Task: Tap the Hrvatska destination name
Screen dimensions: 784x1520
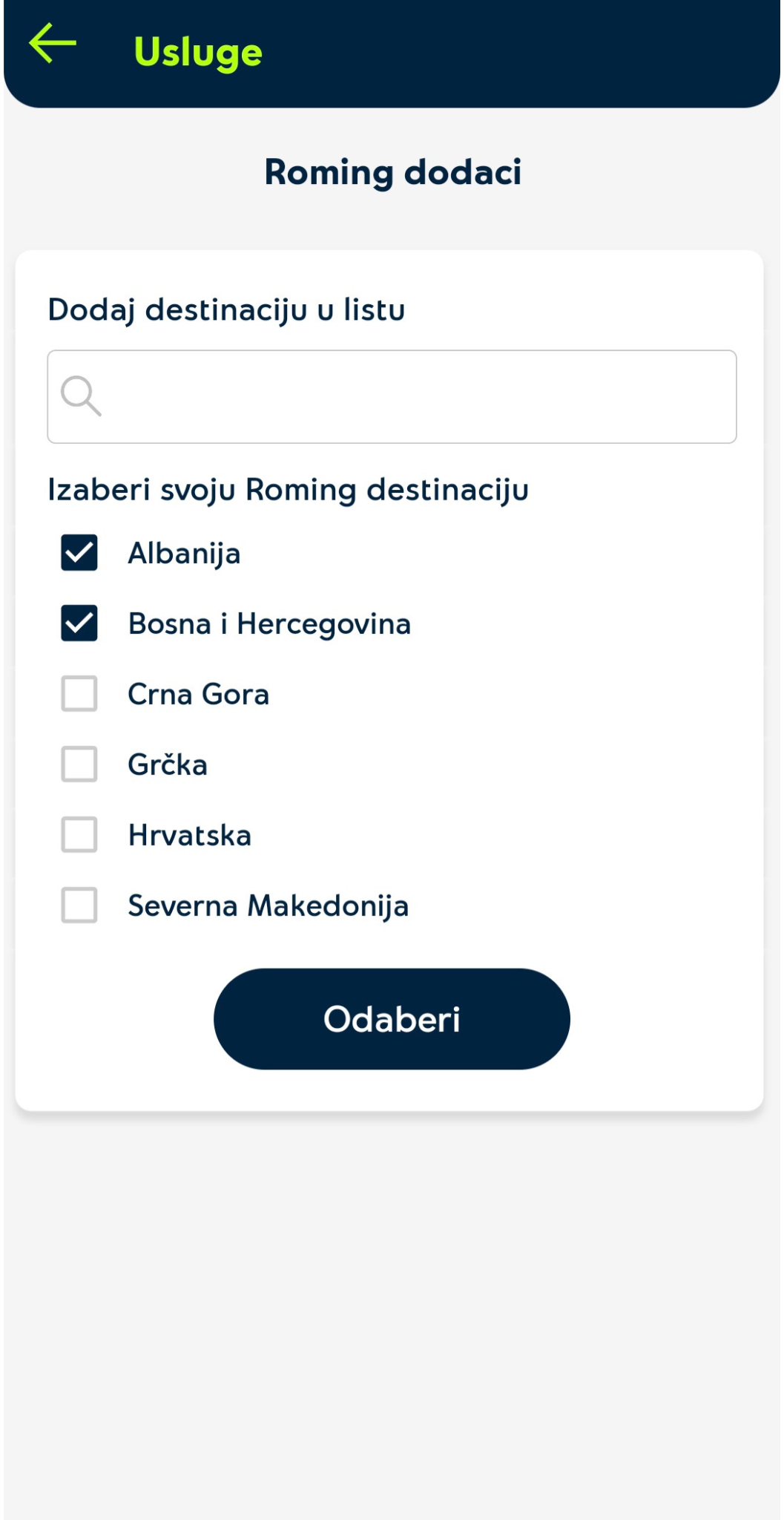Action: [x=190, y=836]
